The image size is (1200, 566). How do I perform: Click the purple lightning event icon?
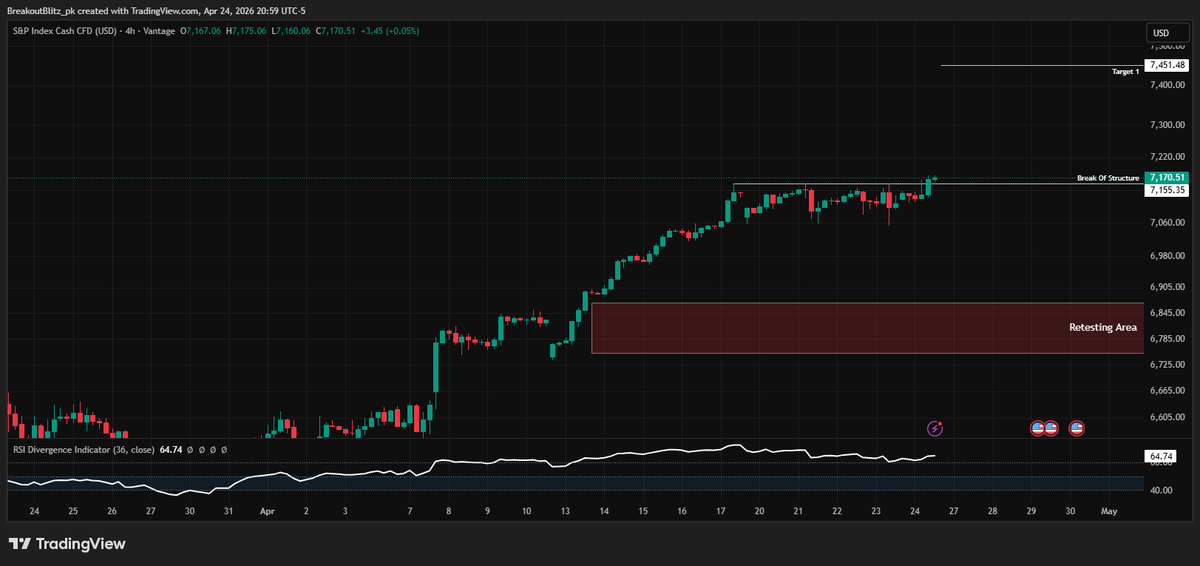935,428
